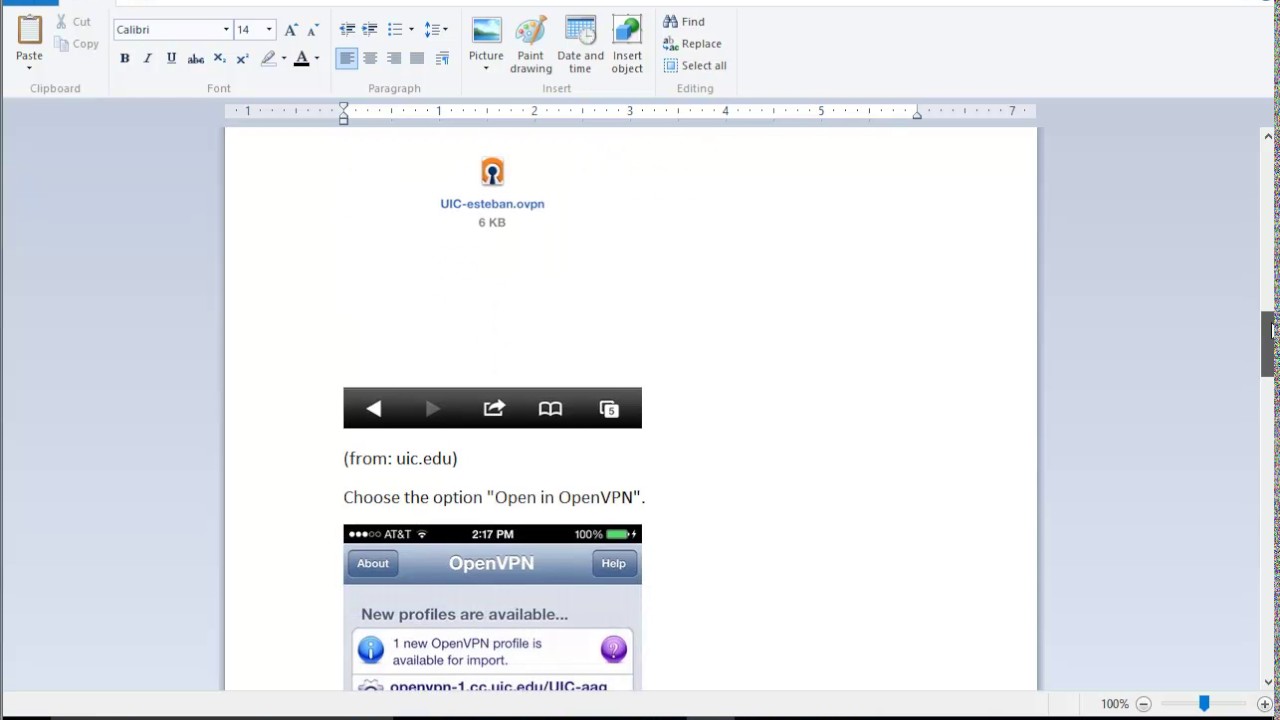Click the Copy button
This screenshot has width=1280, height=720.
[x=76, y=43]
